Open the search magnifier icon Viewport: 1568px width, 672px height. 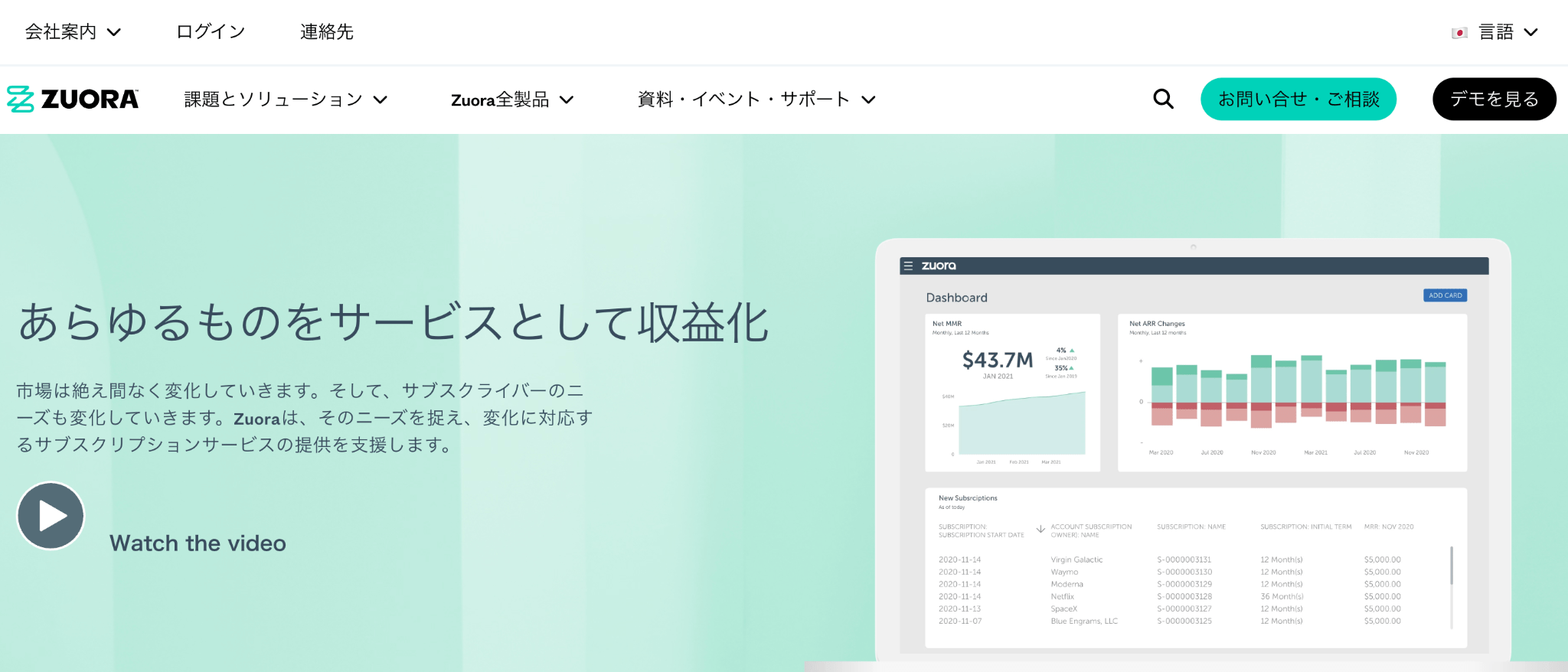(x=1163, y=99)
